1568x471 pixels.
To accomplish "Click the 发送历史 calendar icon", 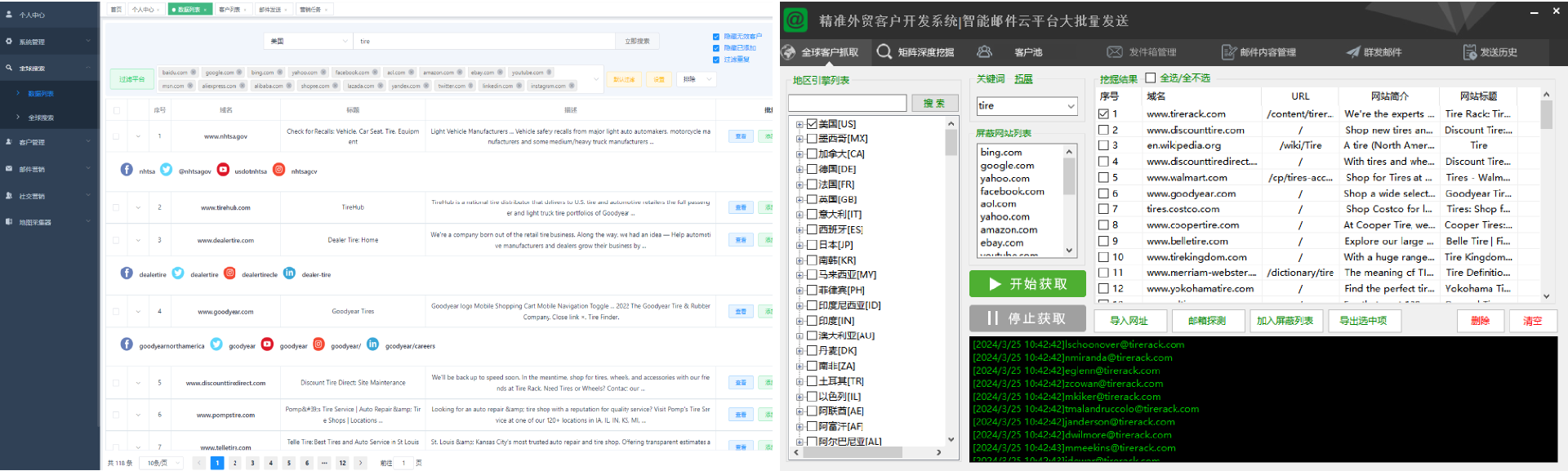I will tap(1470, 52).
